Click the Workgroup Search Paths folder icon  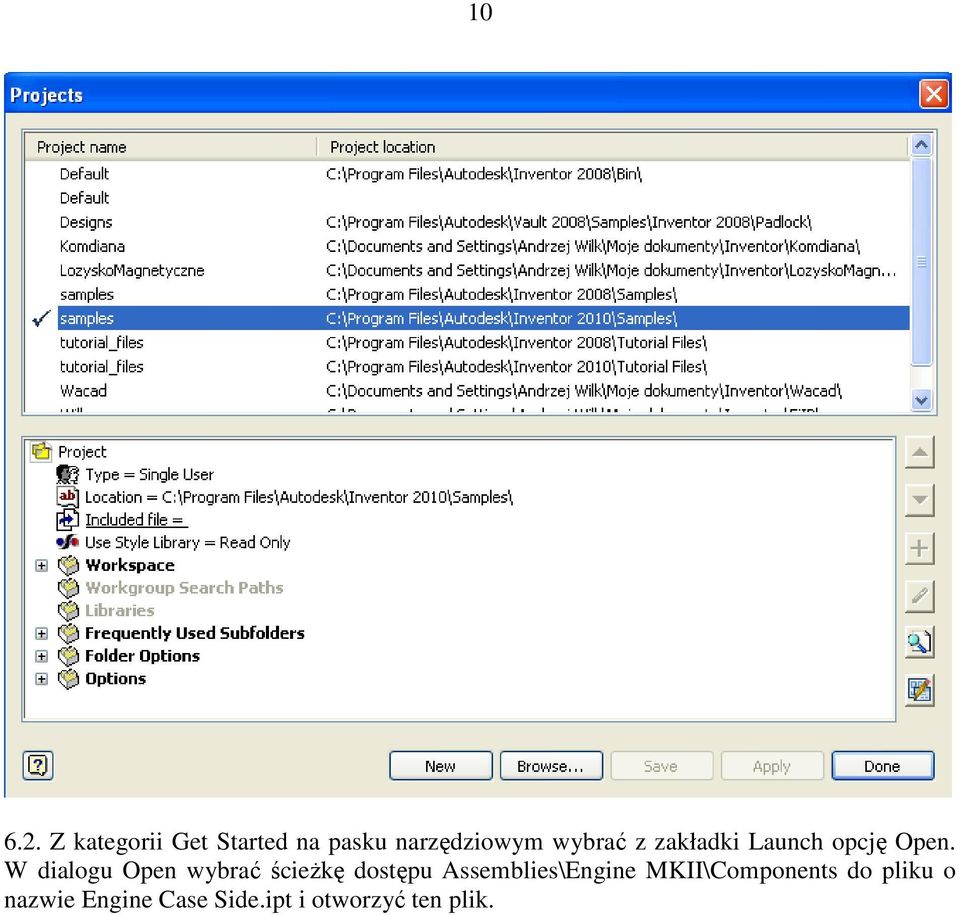[69, 587]
